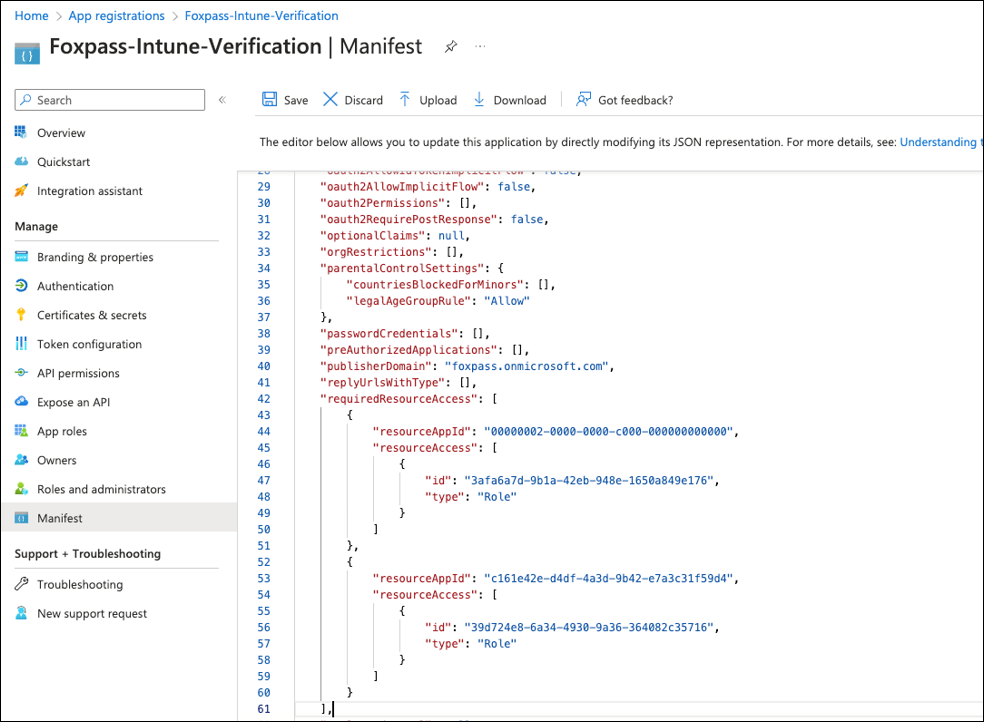Viewport: 984px width, 722px height.
Task: Navigate to Home breadcrumb link
Action: [x=32, y=16]
